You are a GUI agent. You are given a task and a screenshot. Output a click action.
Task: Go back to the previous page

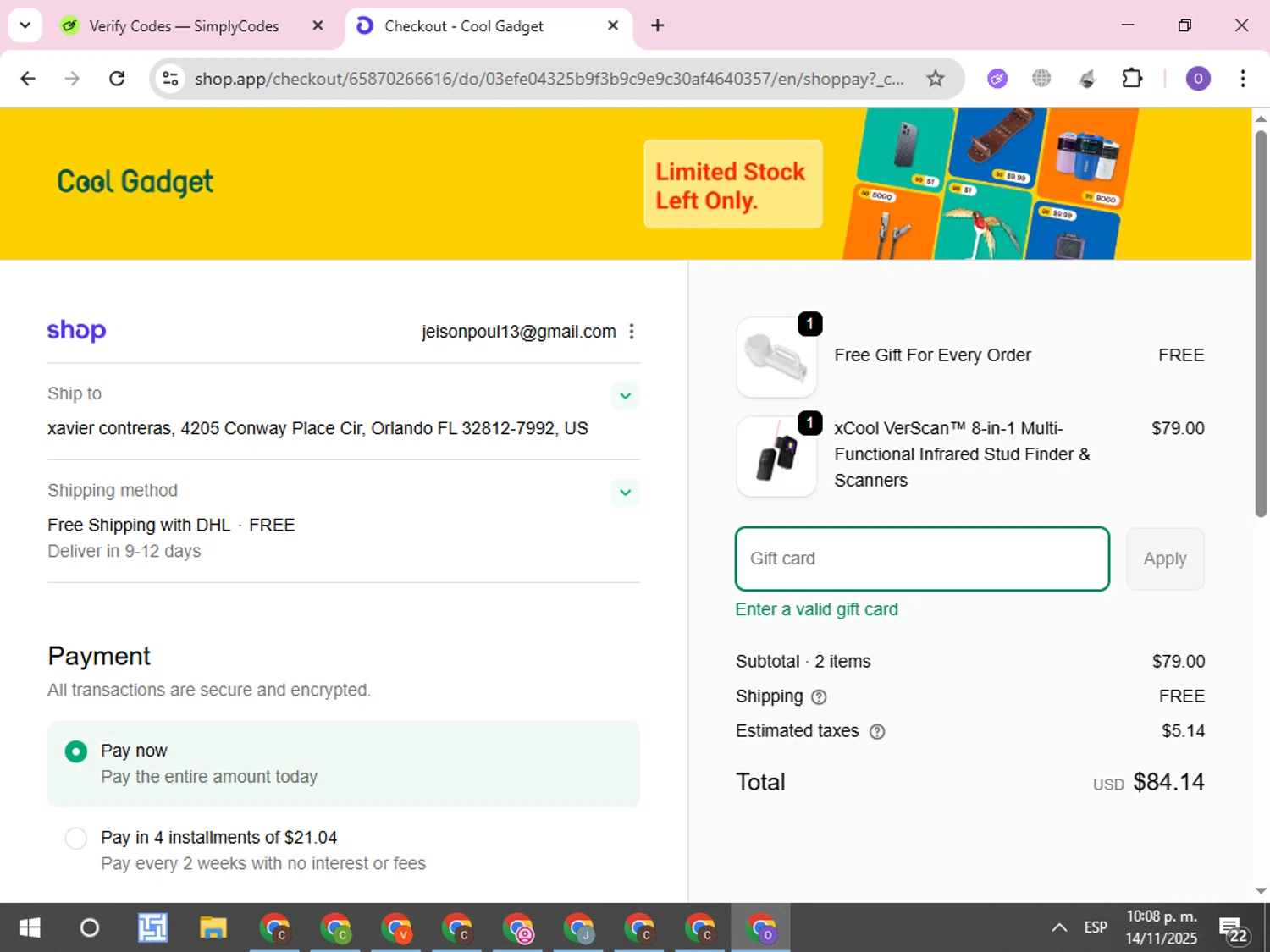[x=28, y=79]
